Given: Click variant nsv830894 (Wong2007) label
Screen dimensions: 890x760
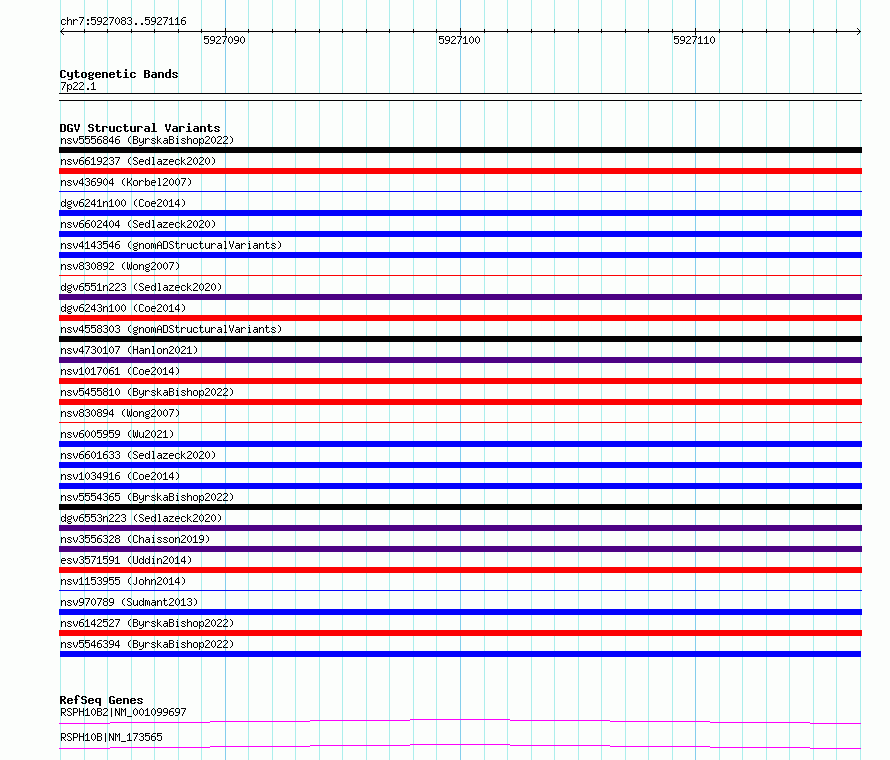Looking at the screenshot, I should [x=120, y=413].
